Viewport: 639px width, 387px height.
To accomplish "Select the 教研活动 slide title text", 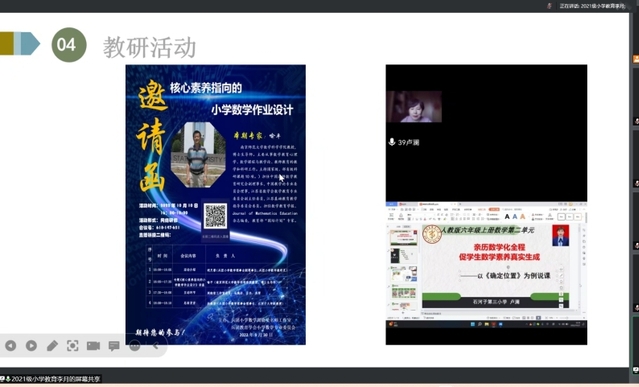I will click(x=150, y=47).
